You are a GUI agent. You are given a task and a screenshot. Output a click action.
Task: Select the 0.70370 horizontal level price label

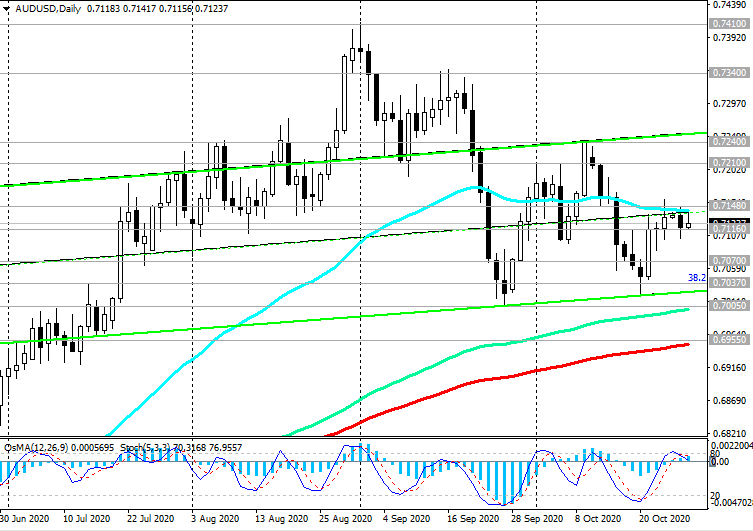(x=729, y=283)
